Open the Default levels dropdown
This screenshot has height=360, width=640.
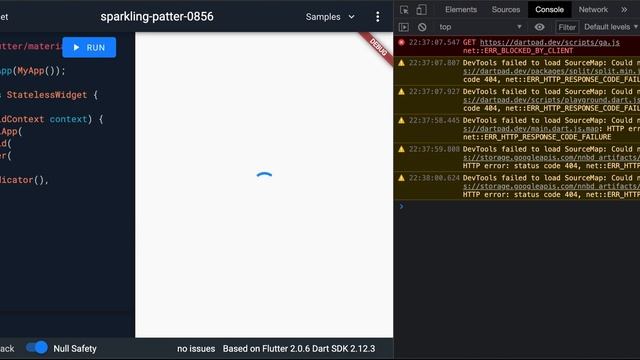tap(611, 27)
